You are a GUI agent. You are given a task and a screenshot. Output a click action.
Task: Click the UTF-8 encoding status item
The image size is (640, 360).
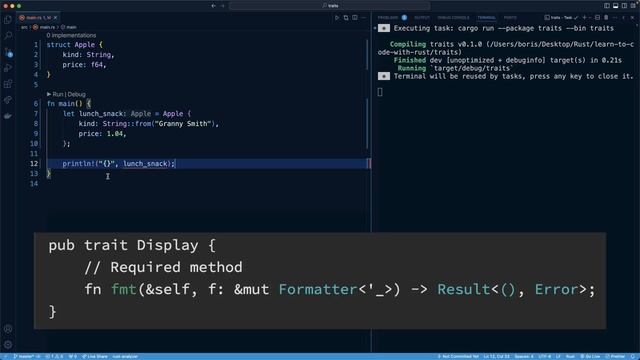(545, 356)
